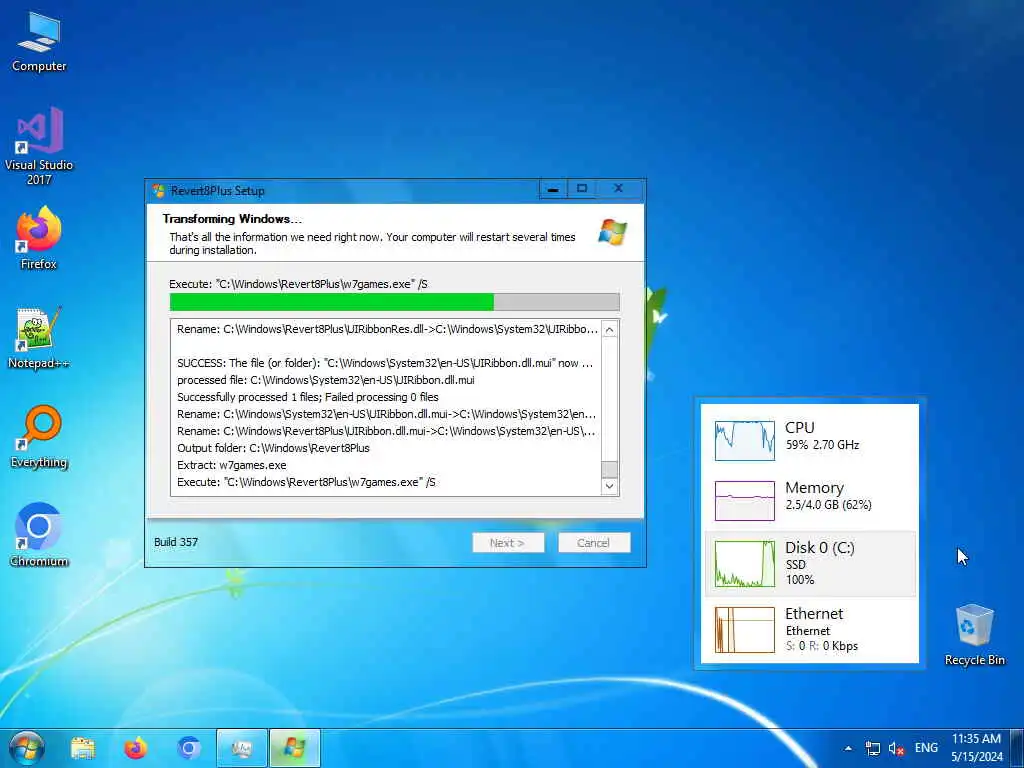Open the Windows Start orb
The height and width of the screenshot is (768, 1024).
pos(27,748)
